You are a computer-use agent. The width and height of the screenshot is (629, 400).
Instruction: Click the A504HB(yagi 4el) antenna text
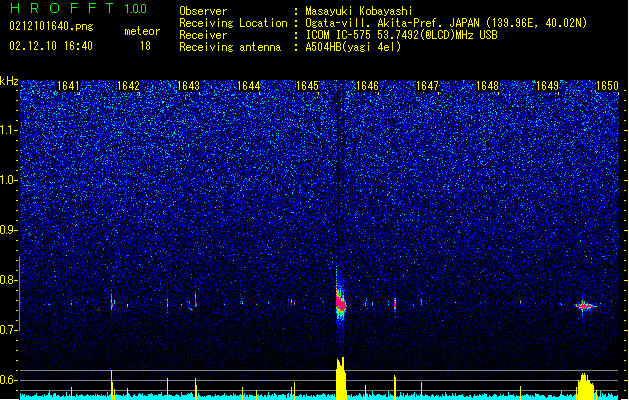[x=353, y=47]
